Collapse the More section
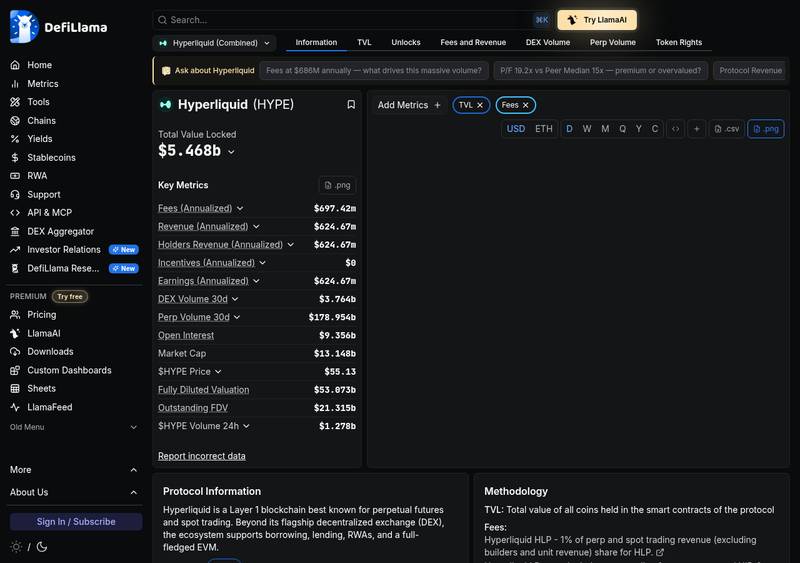 coord(73,470)
